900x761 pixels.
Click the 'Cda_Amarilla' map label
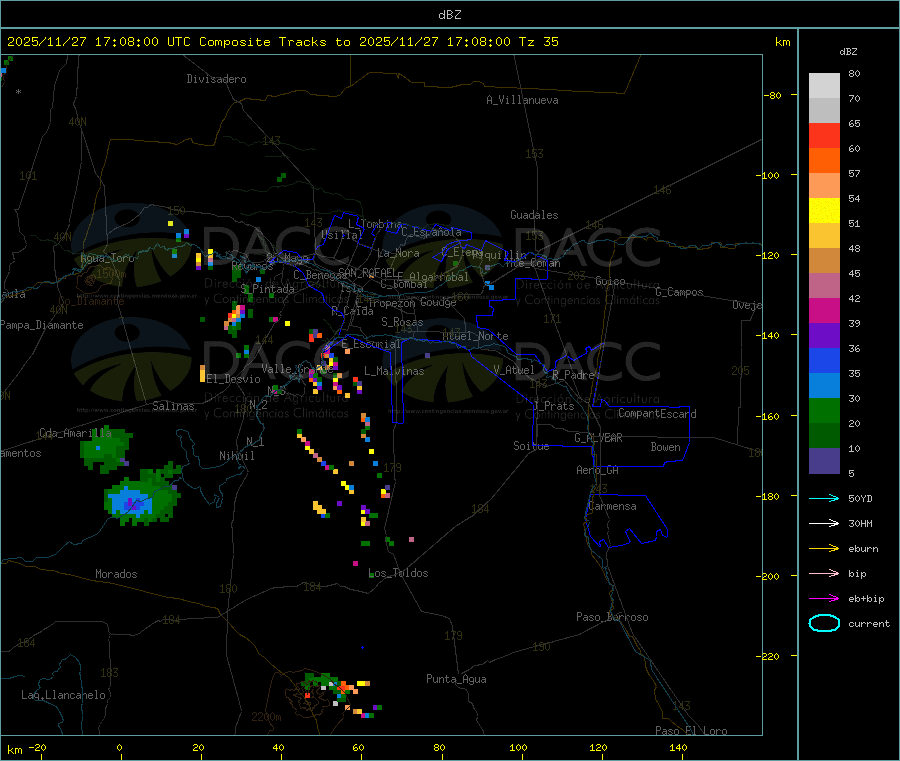[x=76, y=433]
